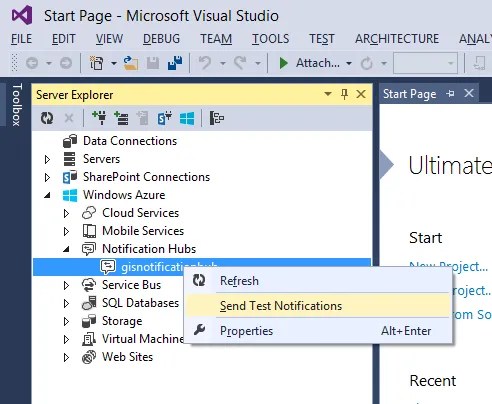
Task: Click the Navigate Backward toolbar icon
Action: pos(32,63)
